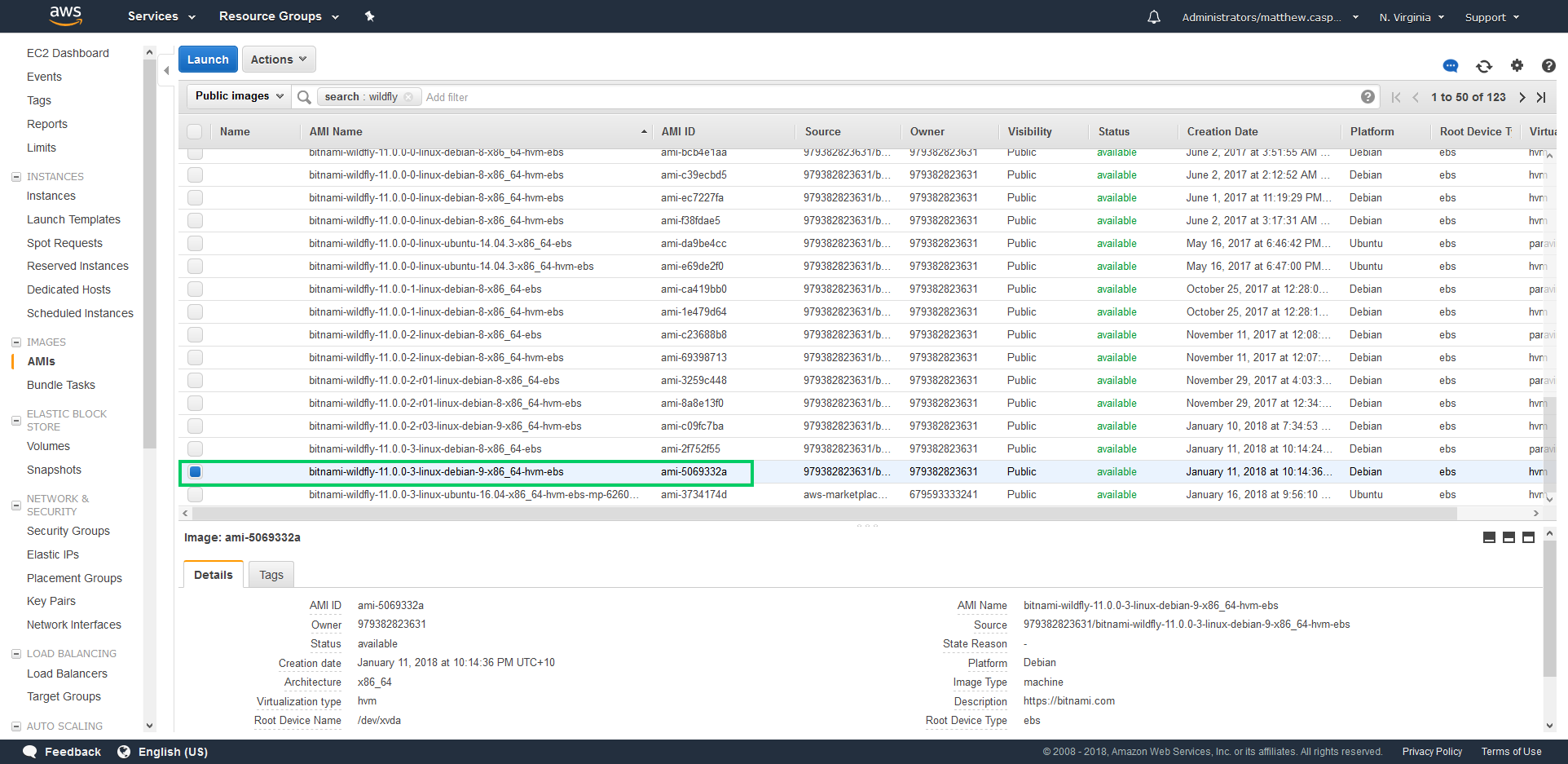
Task: Check the box for ami-3734174d row
Action: tap(195, 494)
